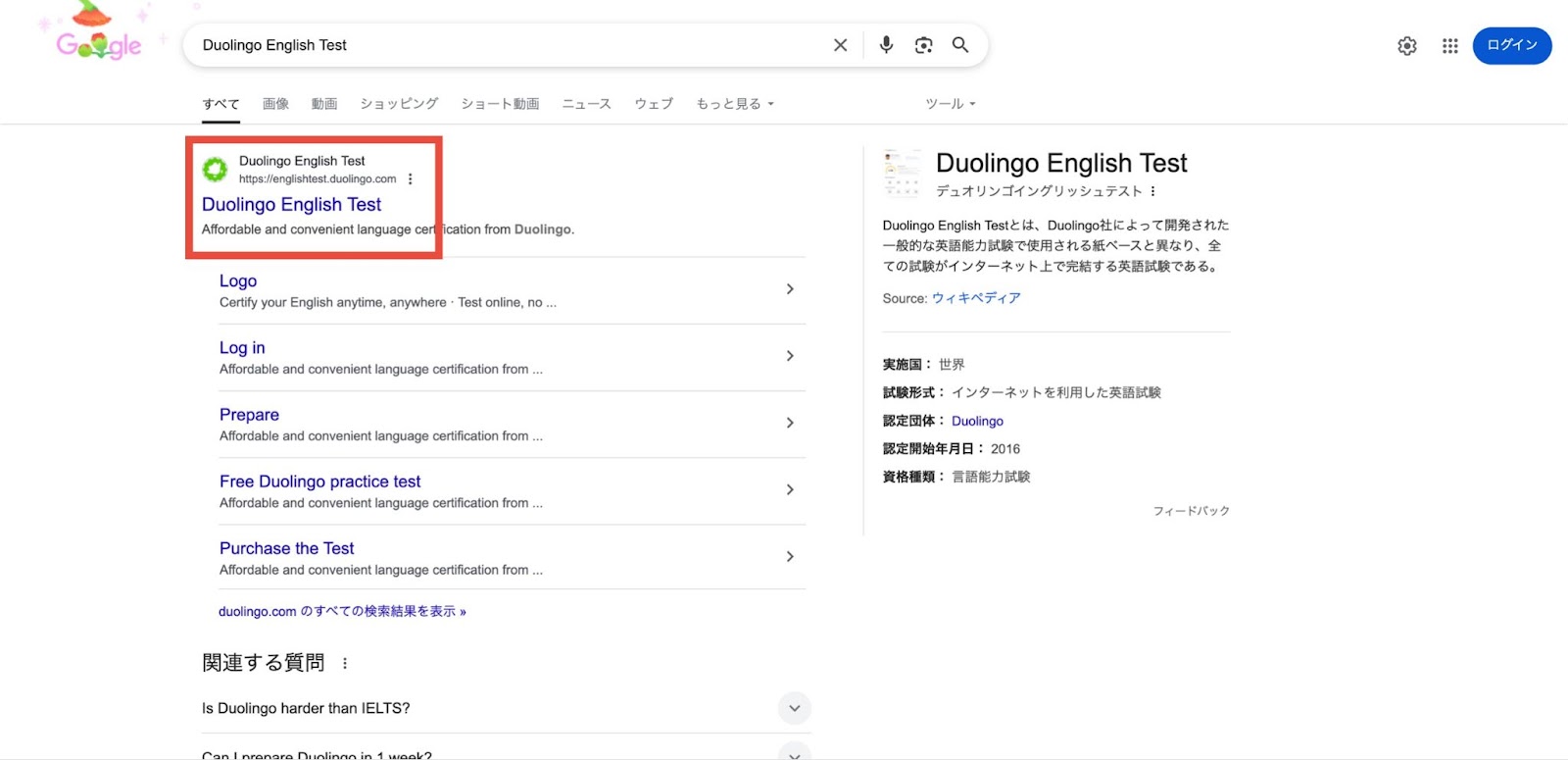The height and width of the screenshot is (760, 1568).
Task: Click the フィードバック link
Action: pos(1191,511)
